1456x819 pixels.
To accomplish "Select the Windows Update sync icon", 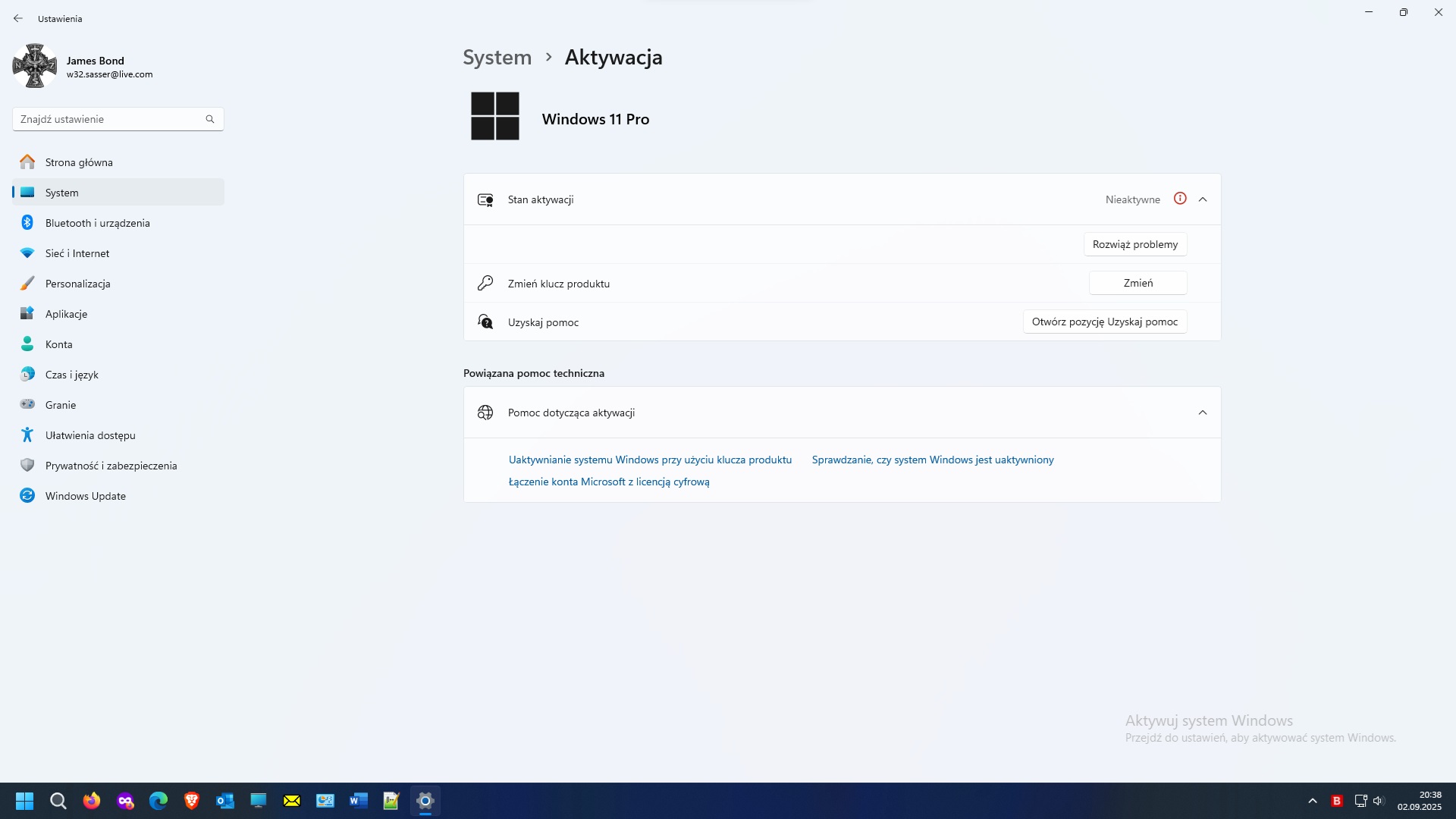I will [27, 496].
